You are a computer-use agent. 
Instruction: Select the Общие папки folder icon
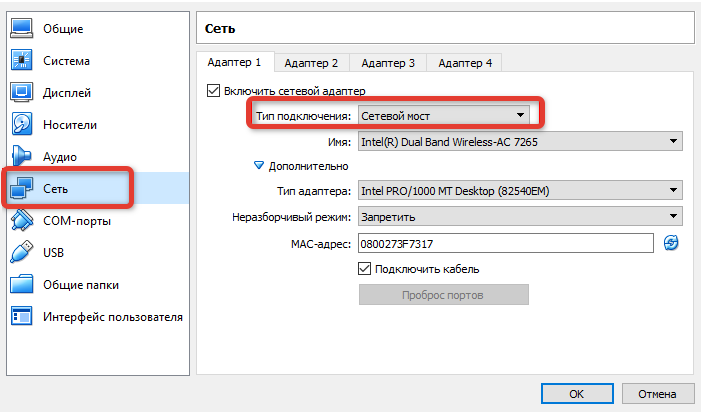(23, 285)
